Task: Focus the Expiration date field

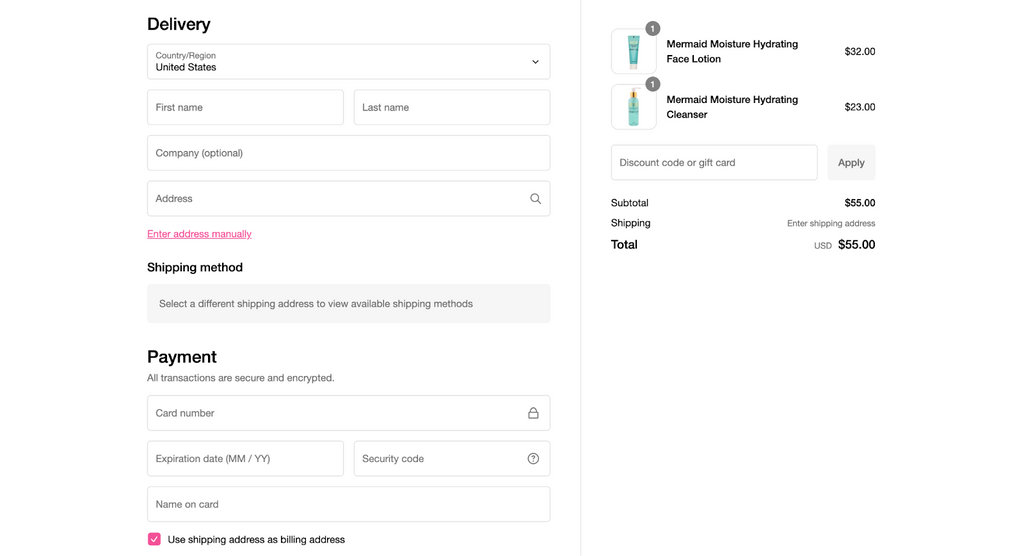Action: 245,459
